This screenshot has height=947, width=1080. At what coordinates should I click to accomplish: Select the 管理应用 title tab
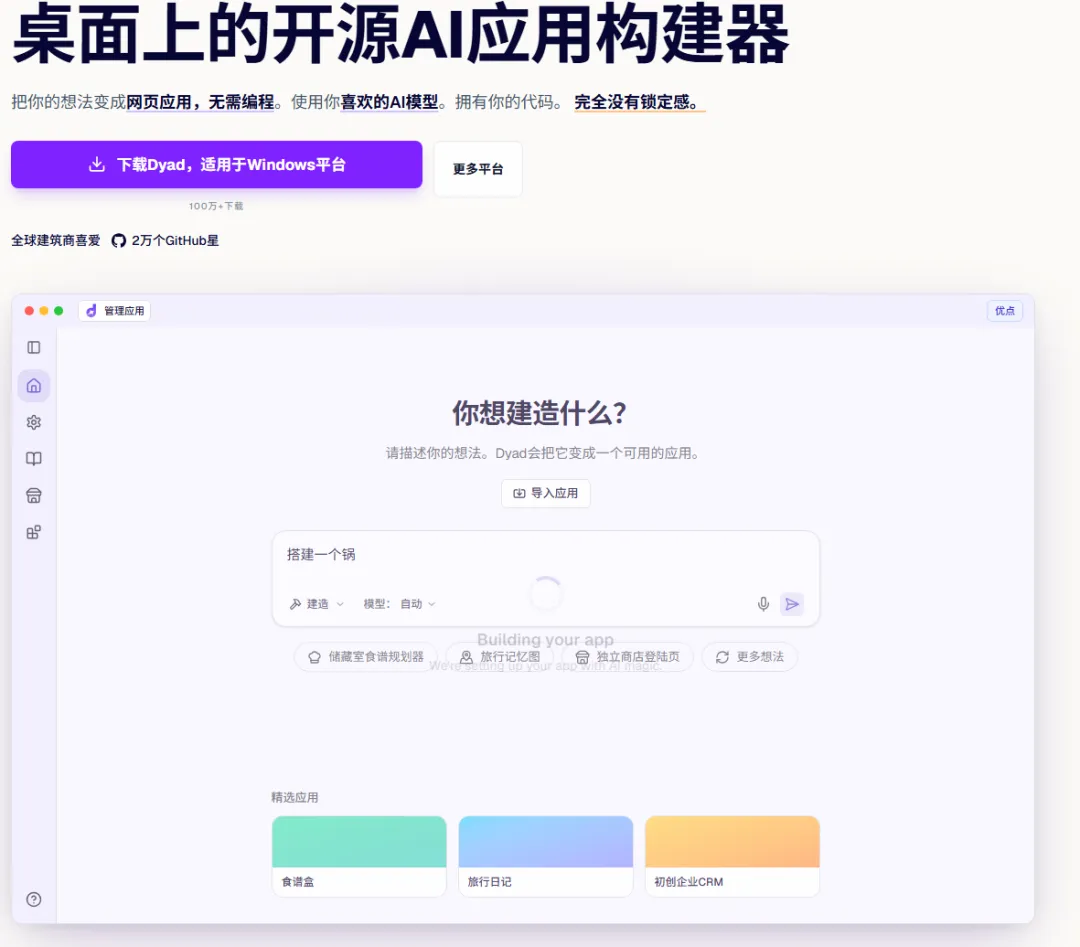point(114,311)
